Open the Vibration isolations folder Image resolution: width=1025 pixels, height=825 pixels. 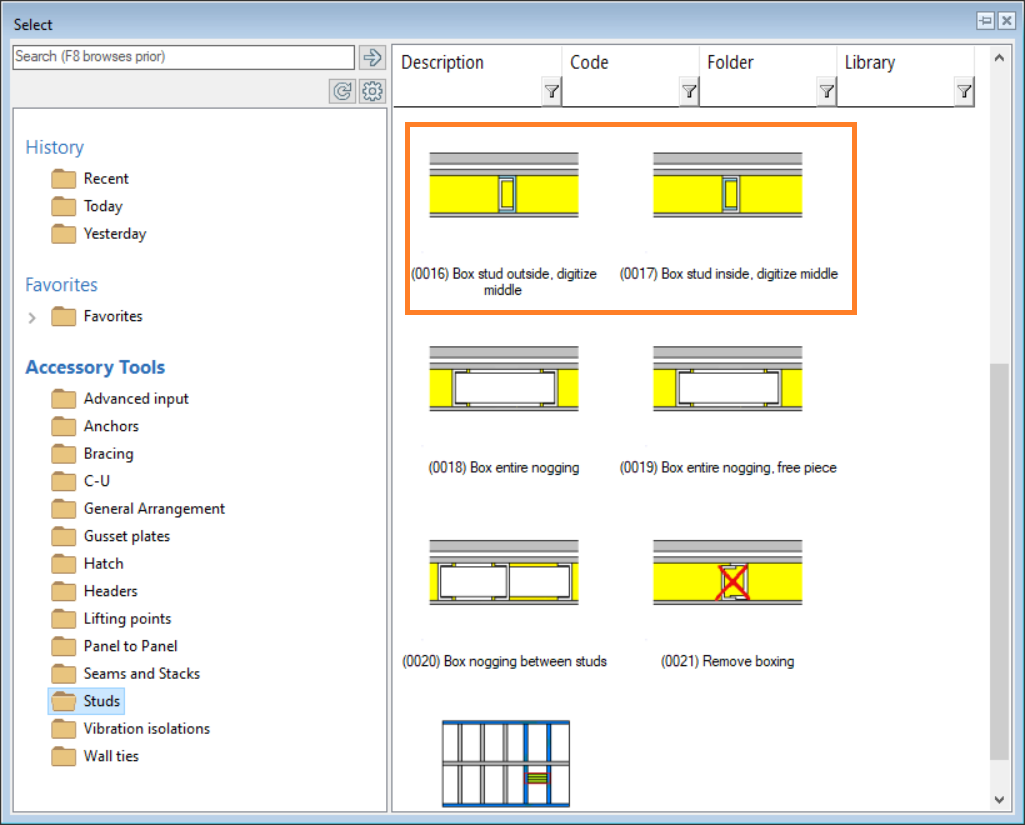(x=146, y=729)
